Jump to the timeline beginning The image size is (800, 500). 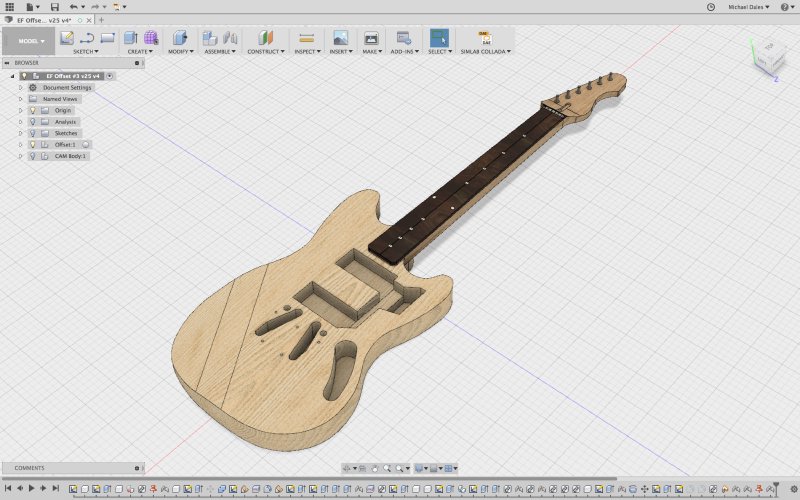pos(8,488)
